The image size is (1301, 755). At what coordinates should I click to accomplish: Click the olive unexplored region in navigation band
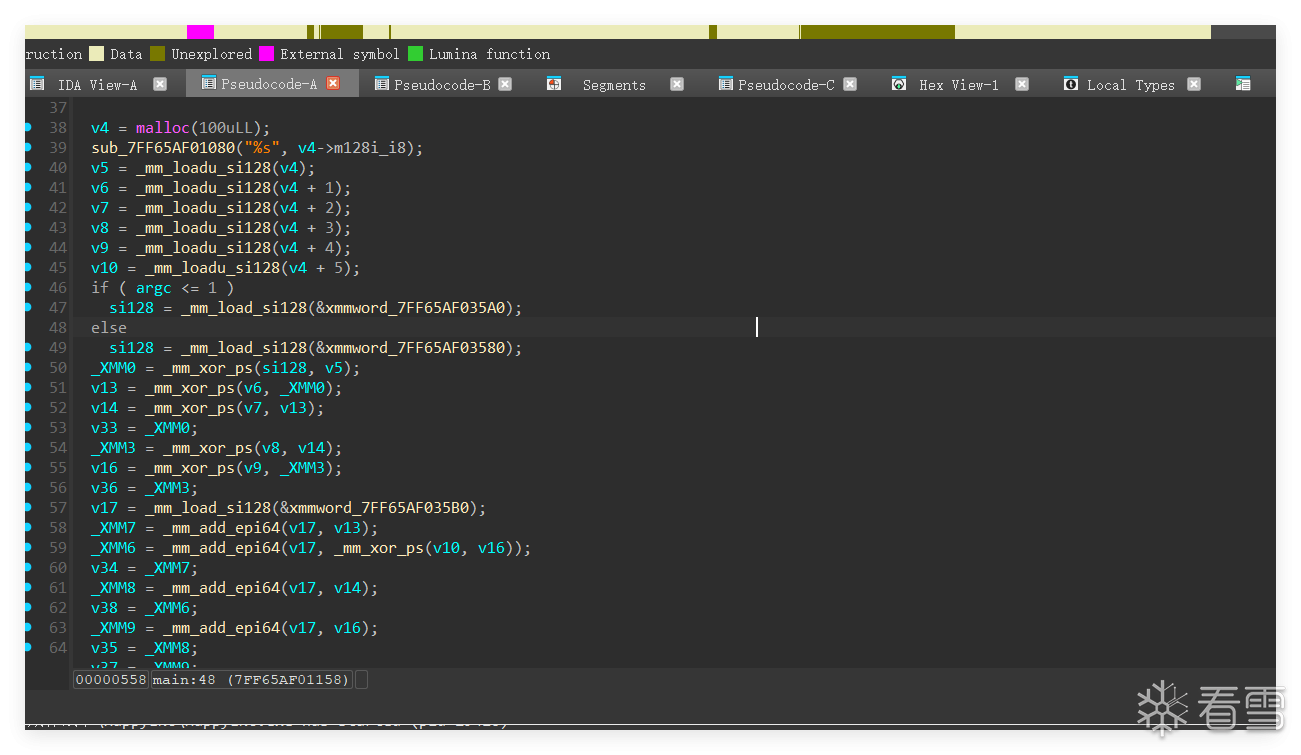coord(877,32)
